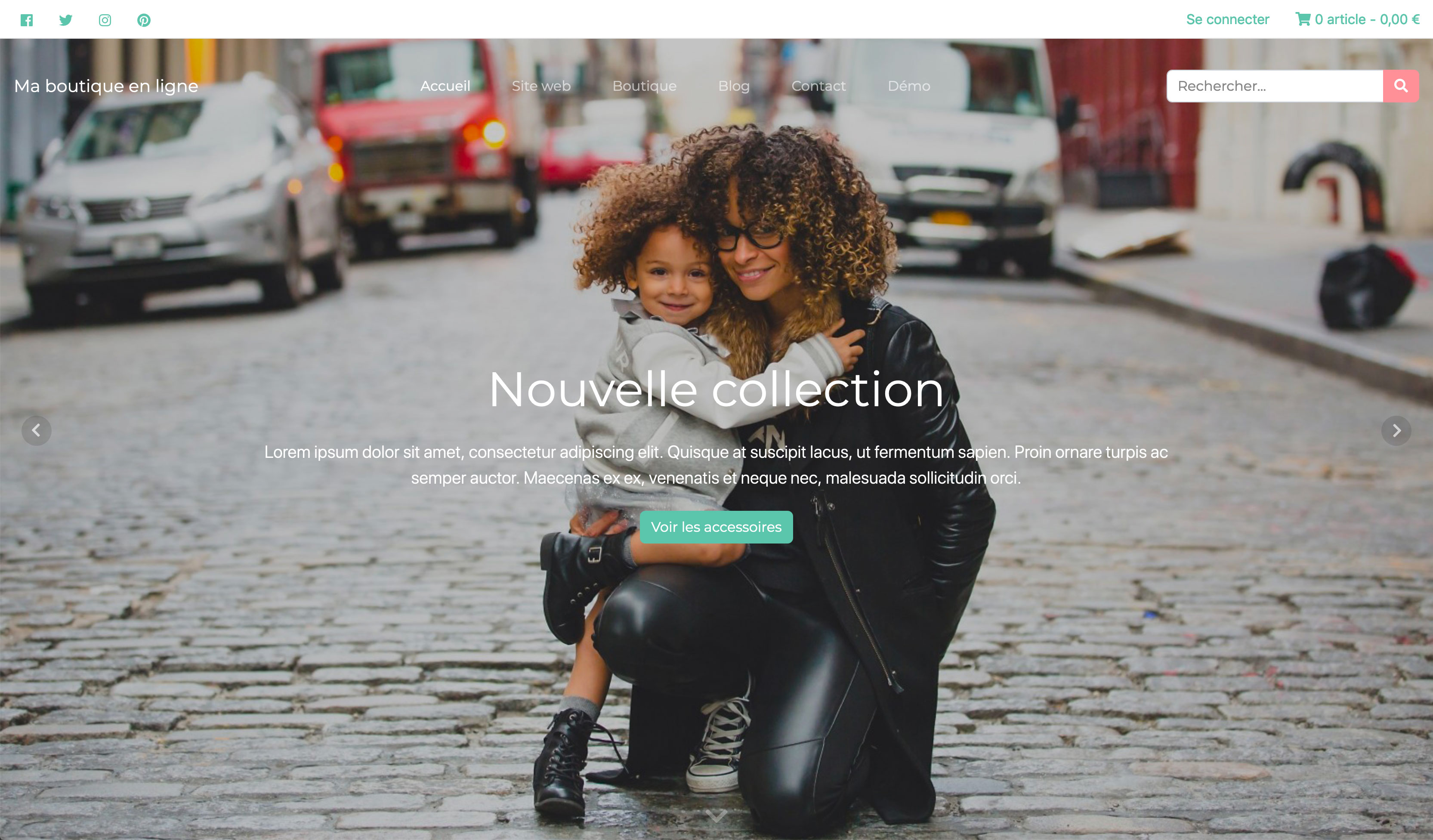Advance to next carousel slide arrow
This screenshot has height=840, width=1433.
coord(1396,430)
